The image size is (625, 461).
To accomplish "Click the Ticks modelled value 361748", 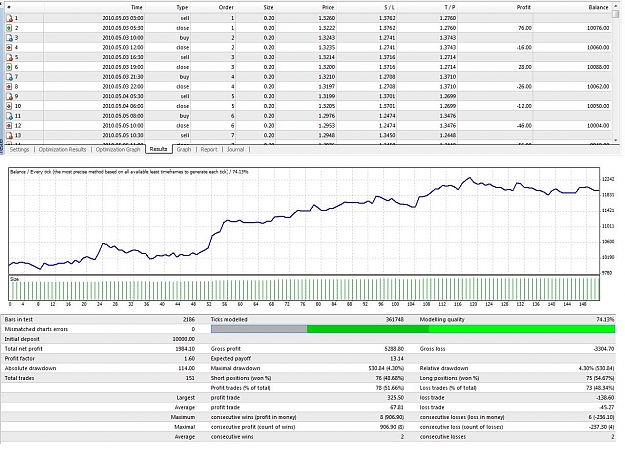I will 395,320.
